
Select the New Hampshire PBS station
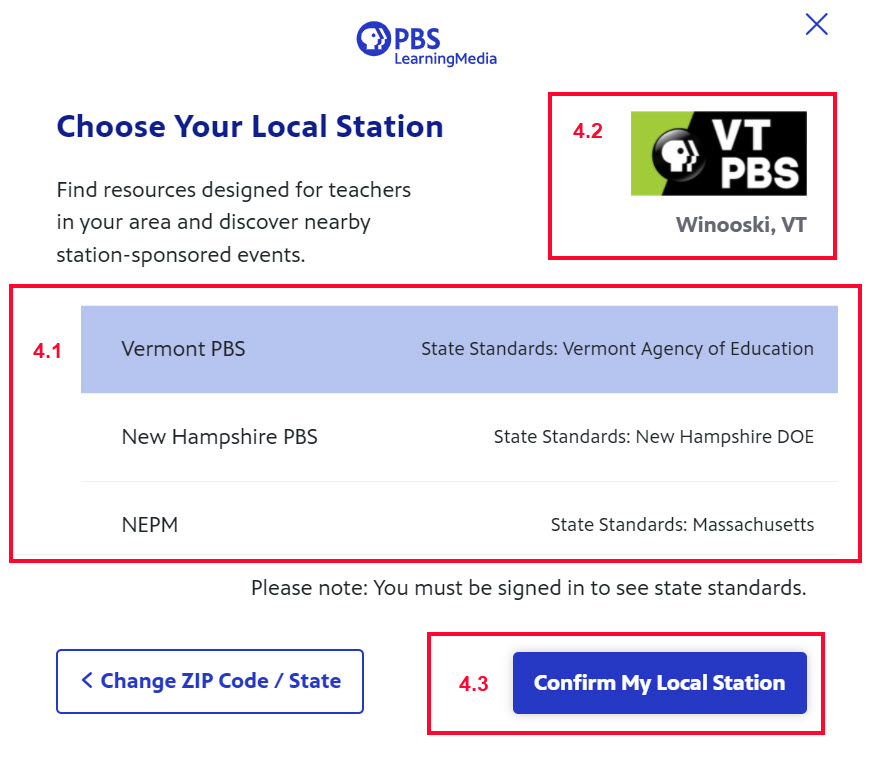[x=459, y=437]
